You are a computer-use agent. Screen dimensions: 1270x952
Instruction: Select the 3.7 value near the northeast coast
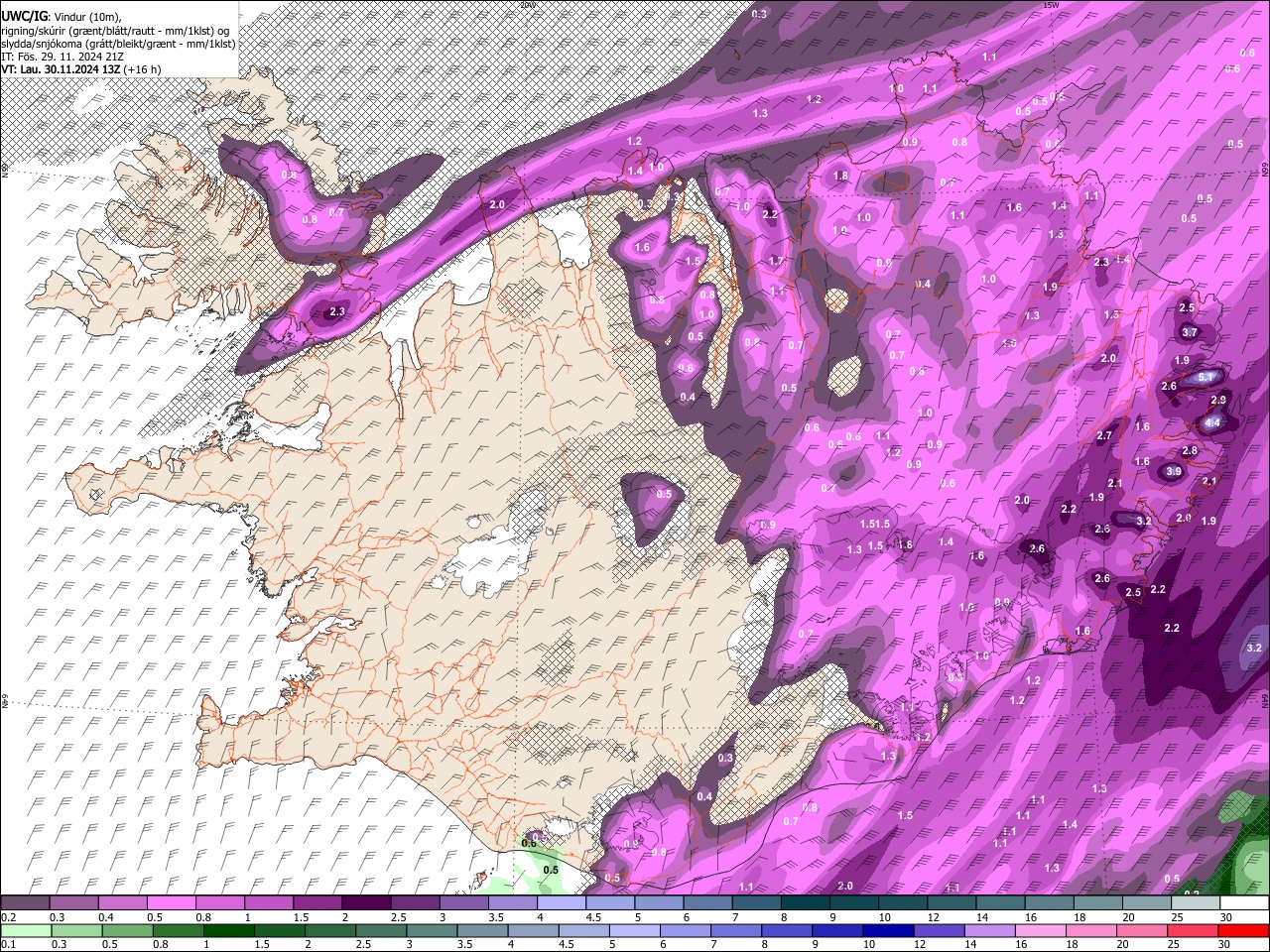1191,332
